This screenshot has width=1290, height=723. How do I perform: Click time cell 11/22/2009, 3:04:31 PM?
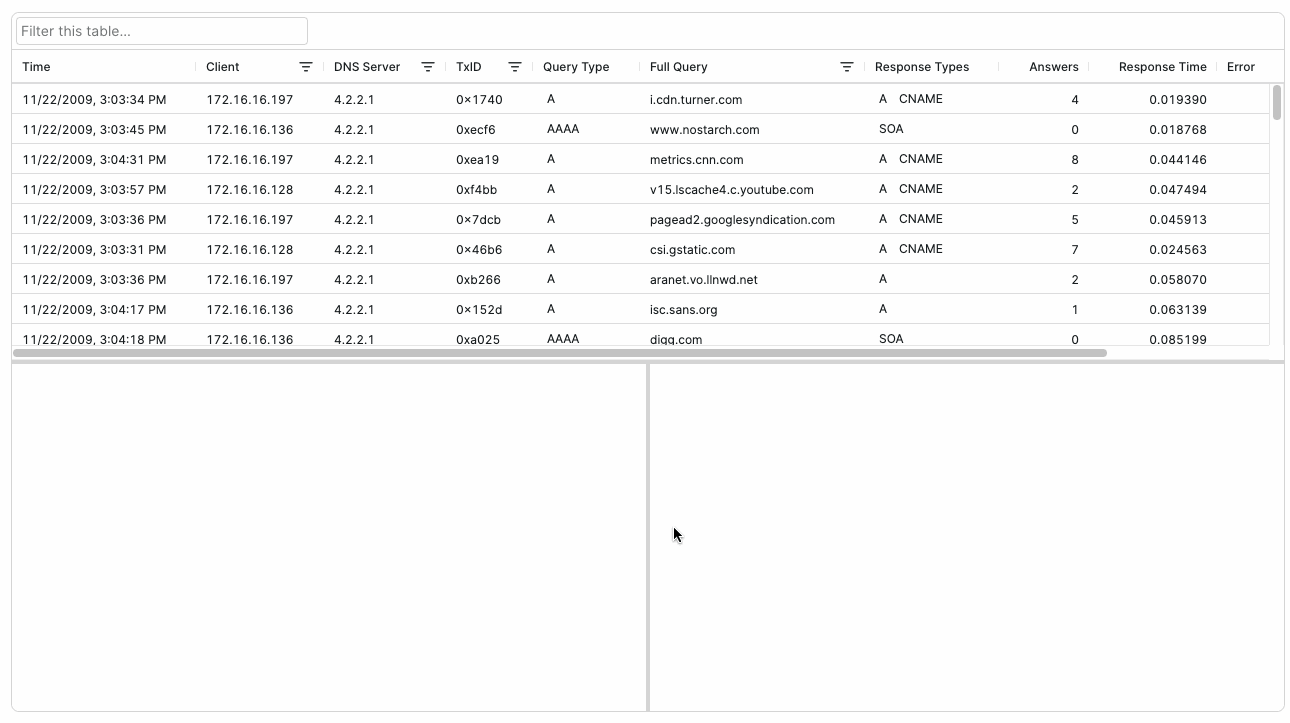coord(94,160)
